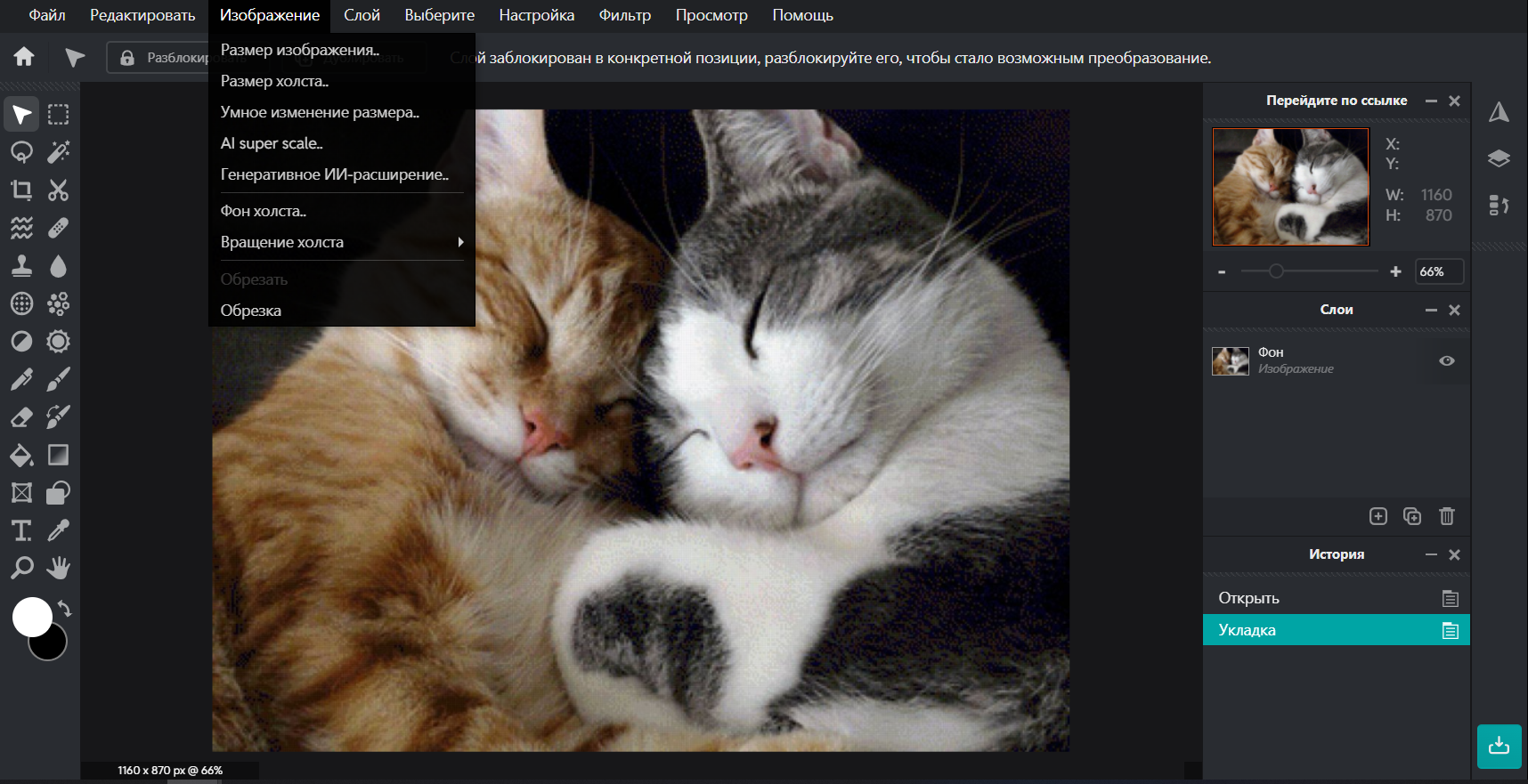Select the Crop tool

[x=21, y=190]
